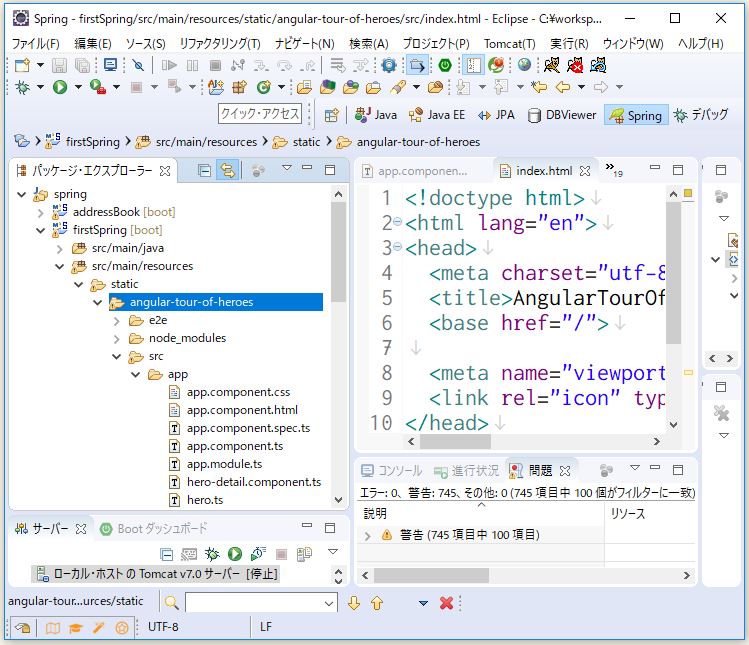Click the green Start server icon in Servers view
The image size is (749, 645).
coord(235,554)
